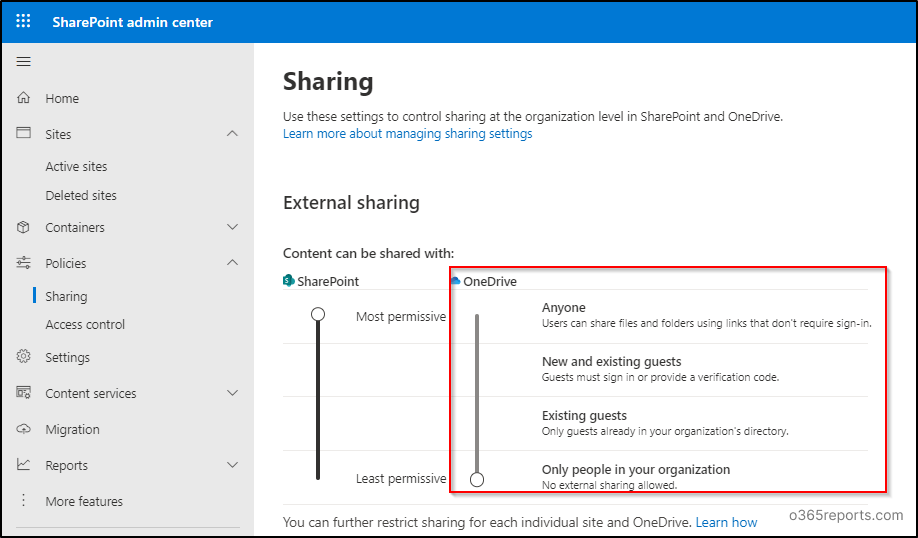Click the Policies sliders icon
The width and height of the screenshot is (918, 538).
(x=23, y=263)
